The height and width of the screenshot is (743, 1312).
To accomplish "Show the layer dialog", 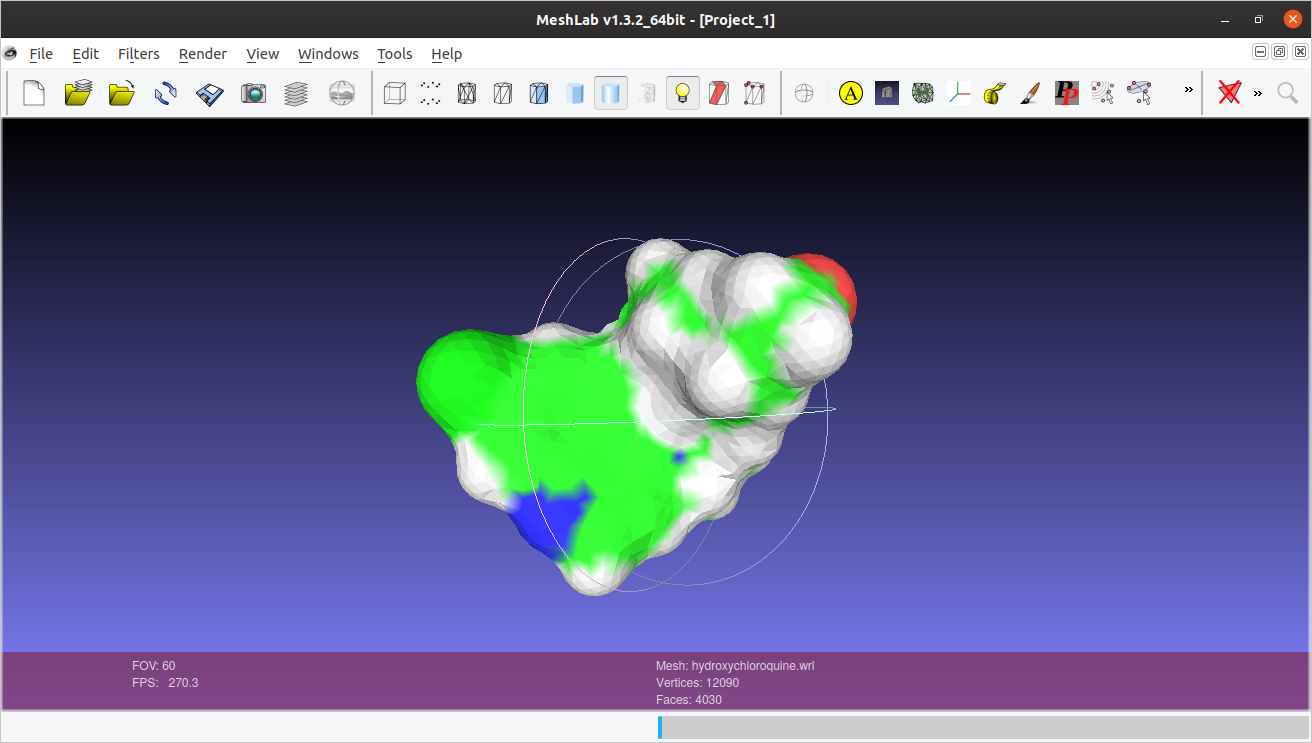I will pos(296,93).
